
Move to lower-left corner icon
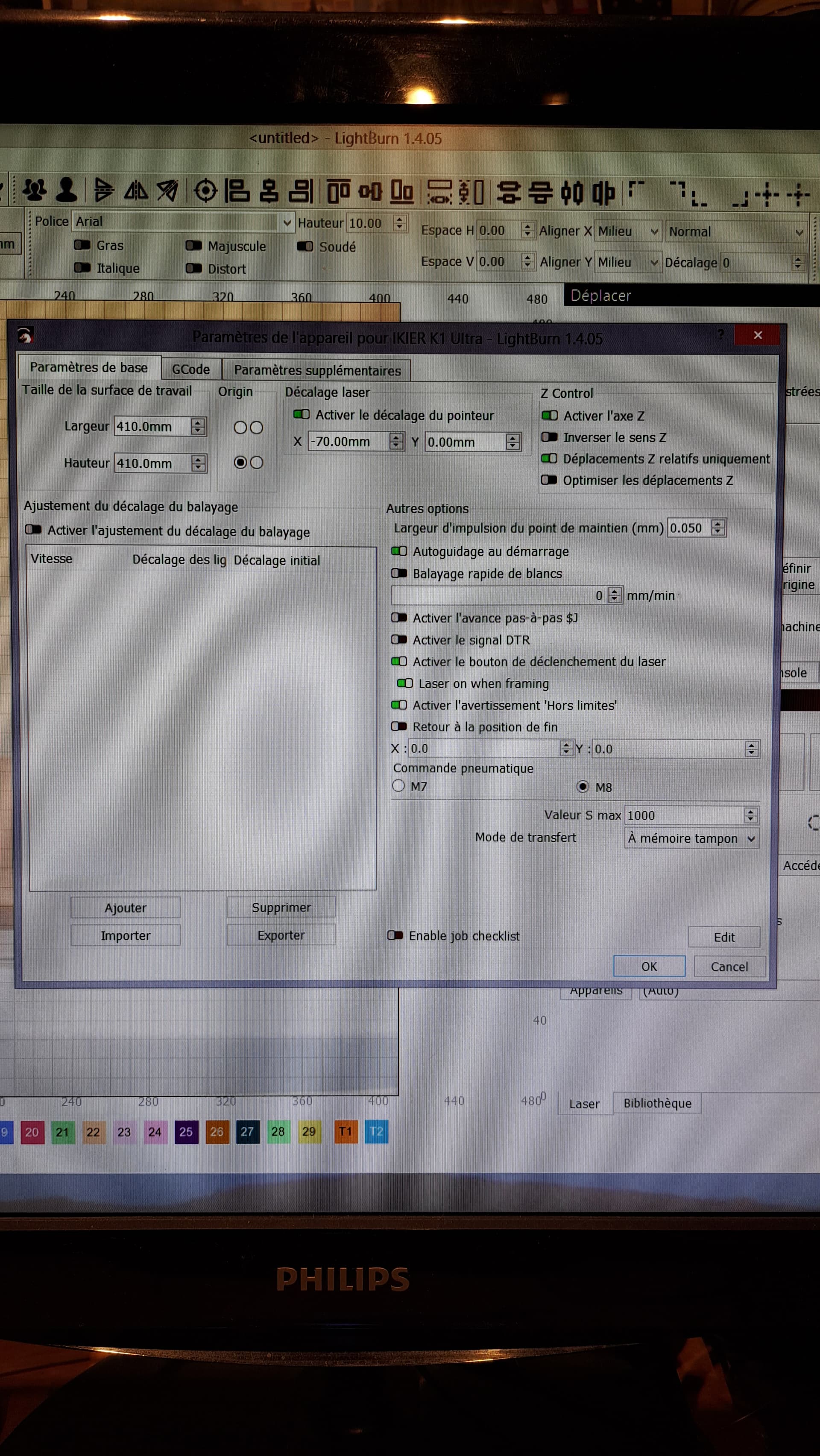click(699, 199)
